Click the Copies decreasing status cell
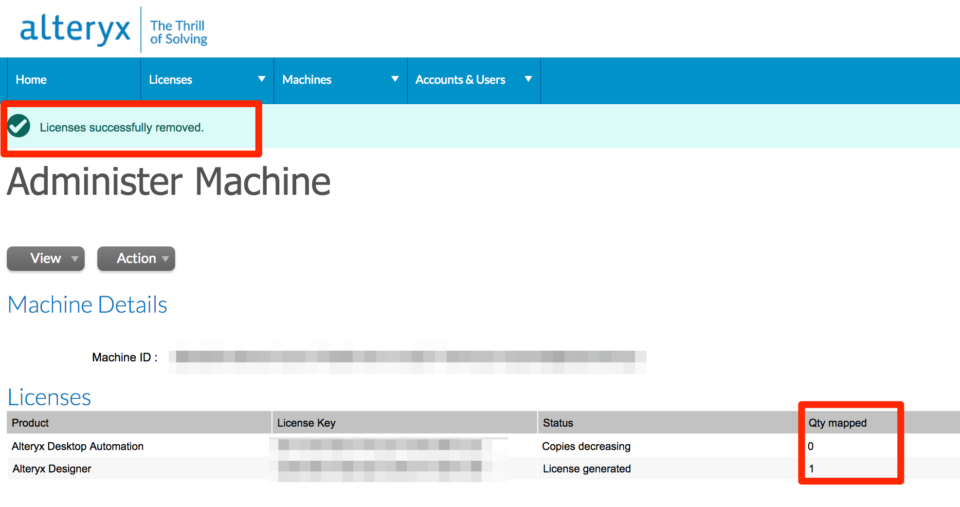 [x=586, y=446]
